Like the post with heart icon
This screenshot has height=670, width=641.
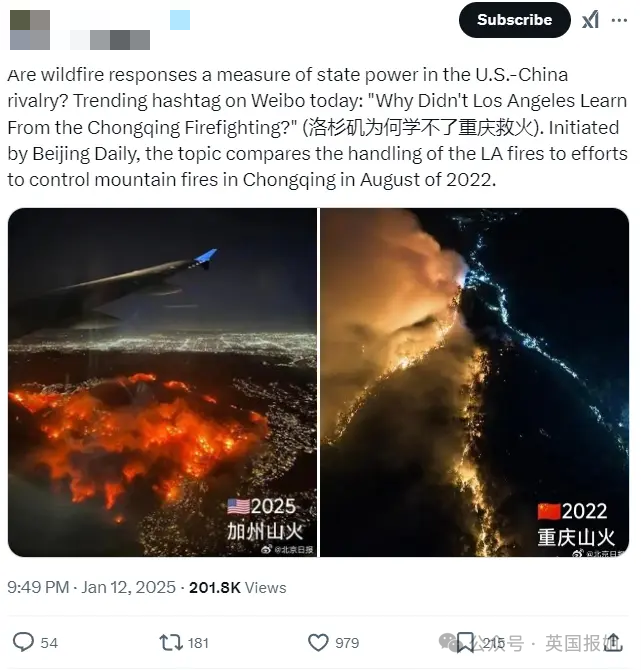click(318, 643)
